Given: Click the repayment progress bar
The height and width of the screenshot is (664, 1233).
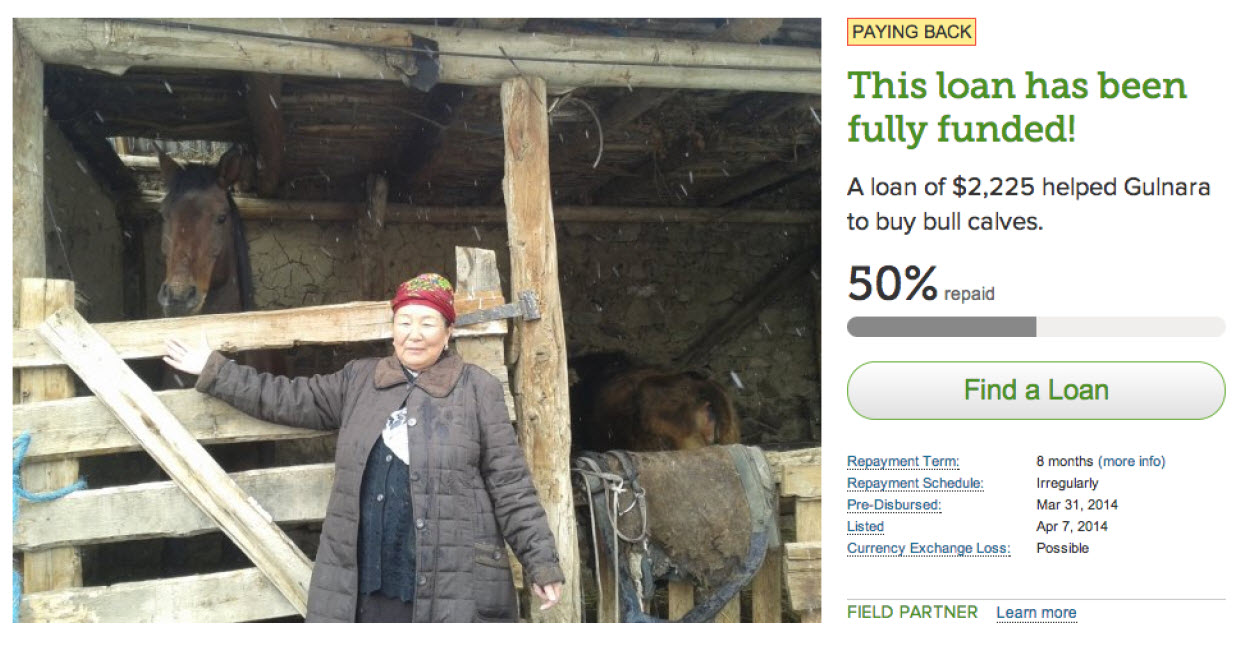Looking at the screenshot, I should 1035,327.
